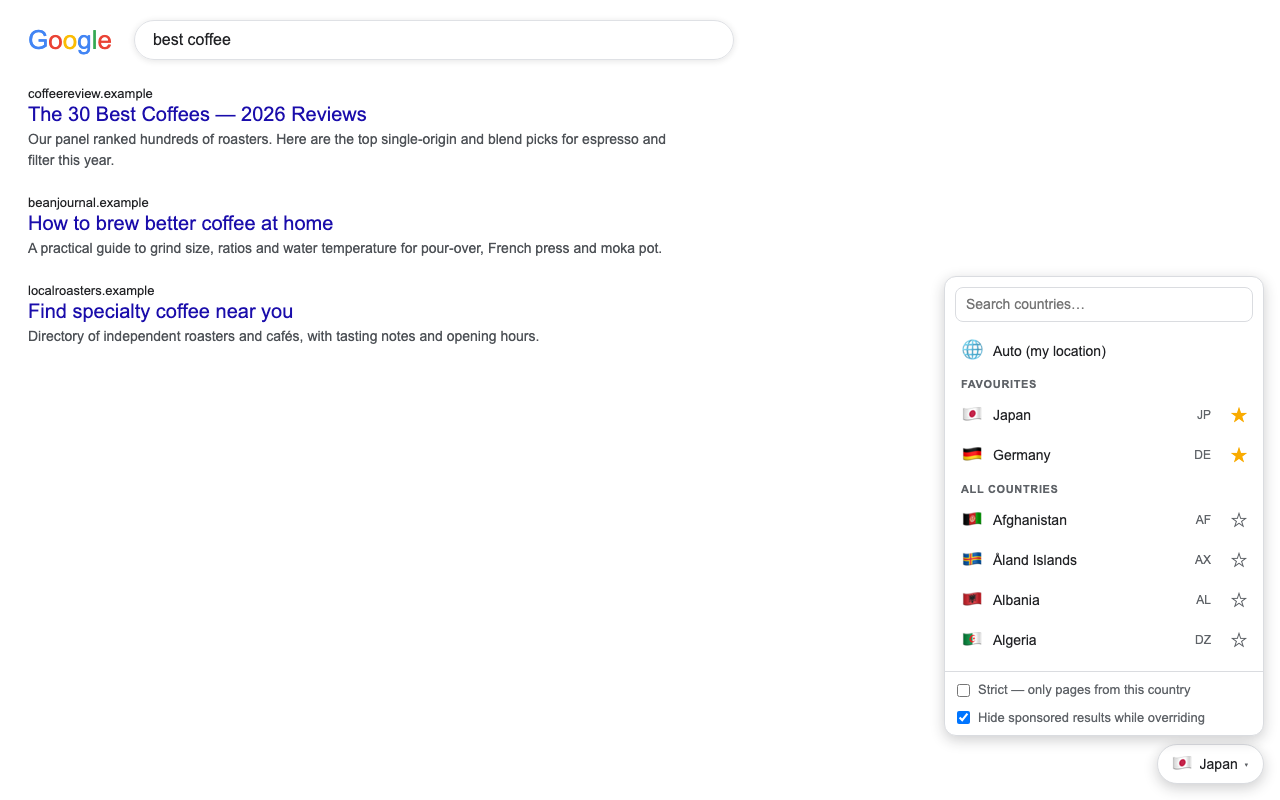
Task: Select Auto (my location) option
Action: coord(1104,351)
